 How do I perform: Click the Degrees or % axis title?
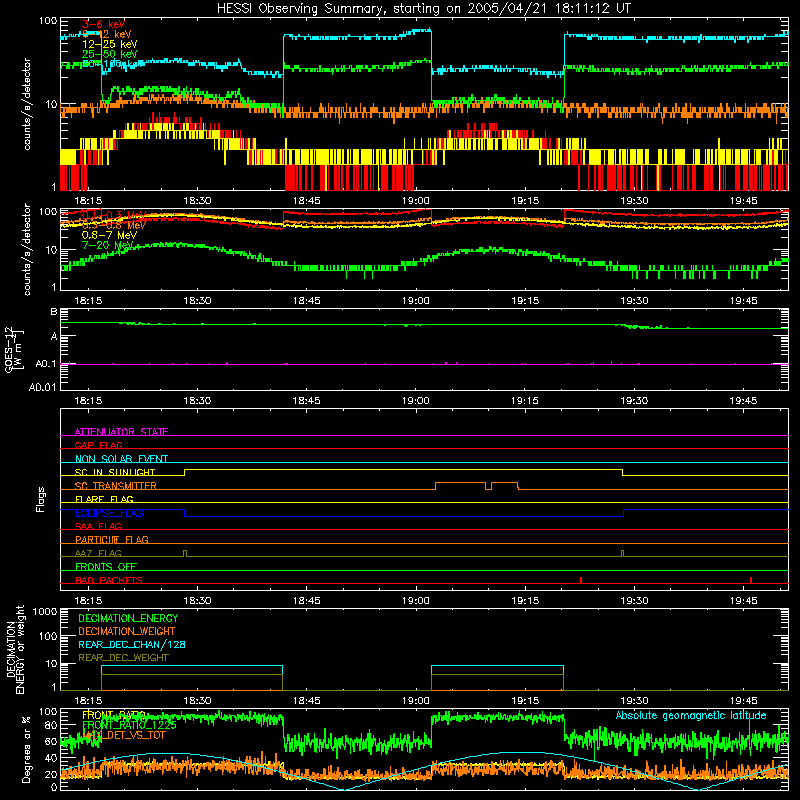pos(26,749)
